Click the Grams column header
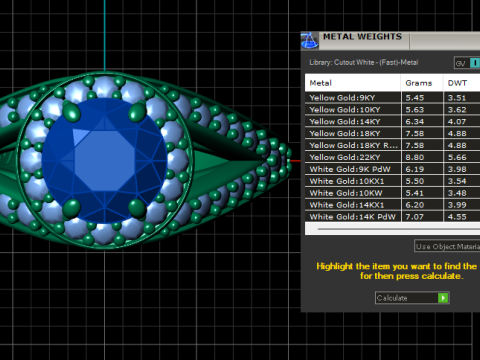Image resolution: width=480 pixels, height=360 pixels. (x=422, y=83)
